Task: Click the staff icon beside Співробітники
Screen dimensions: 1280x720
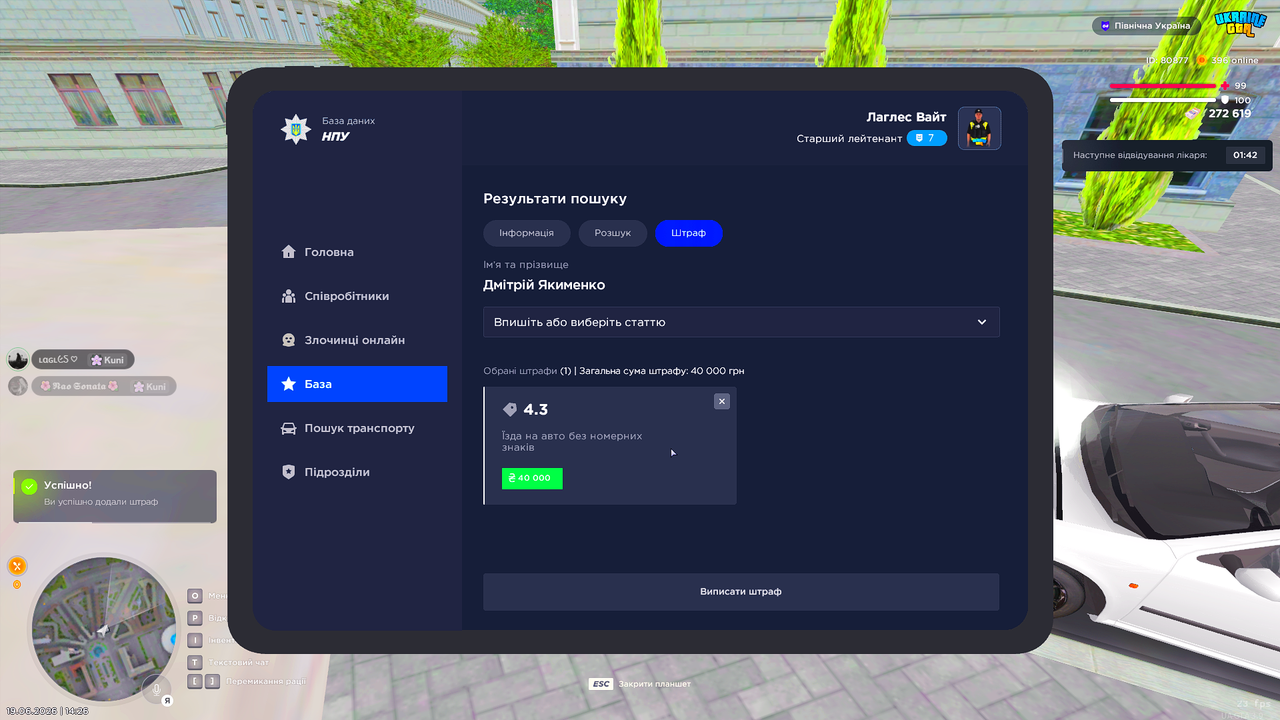Action: click(x=289, y=296)
